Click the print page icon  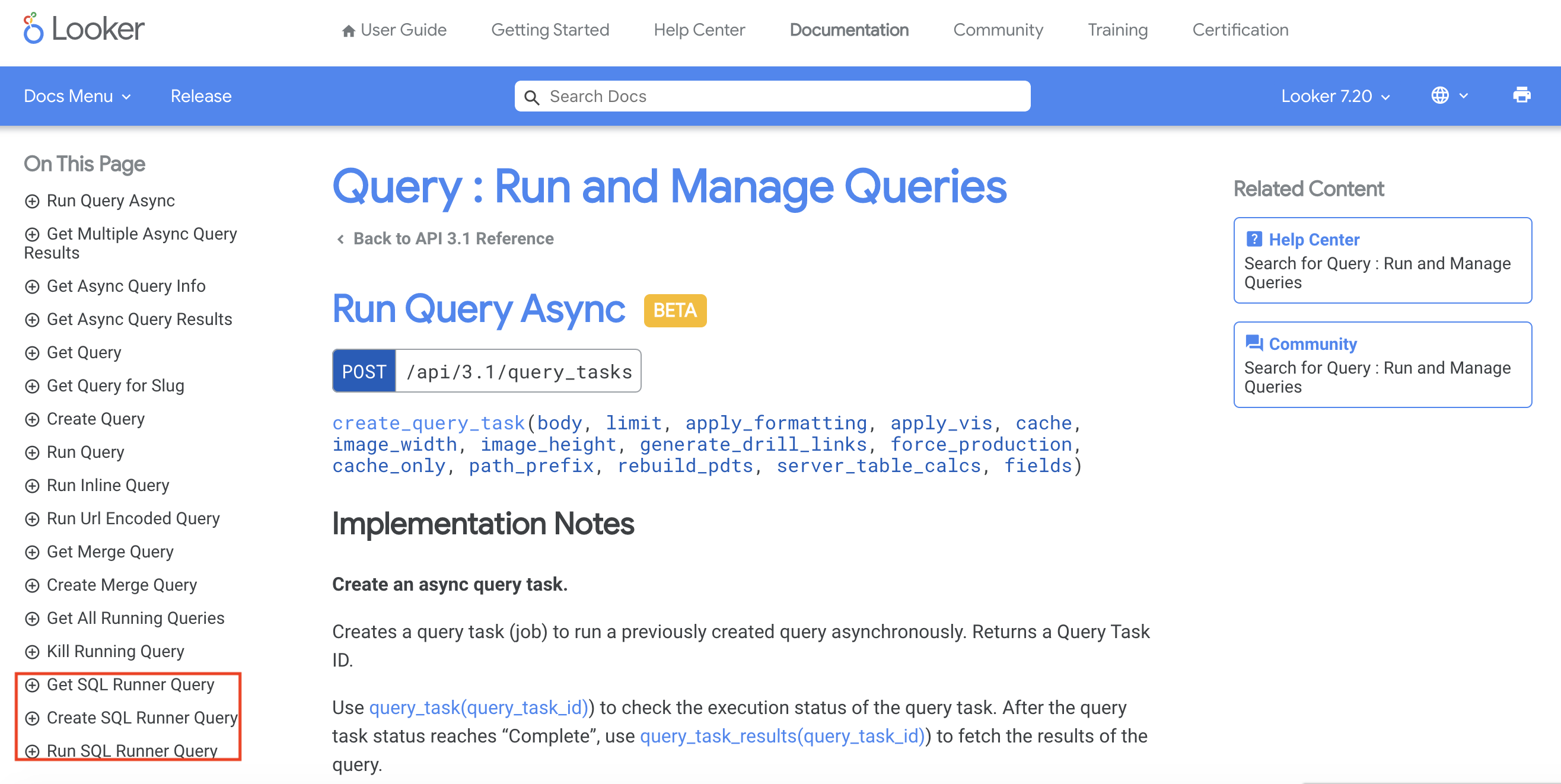click(1521, 95)
